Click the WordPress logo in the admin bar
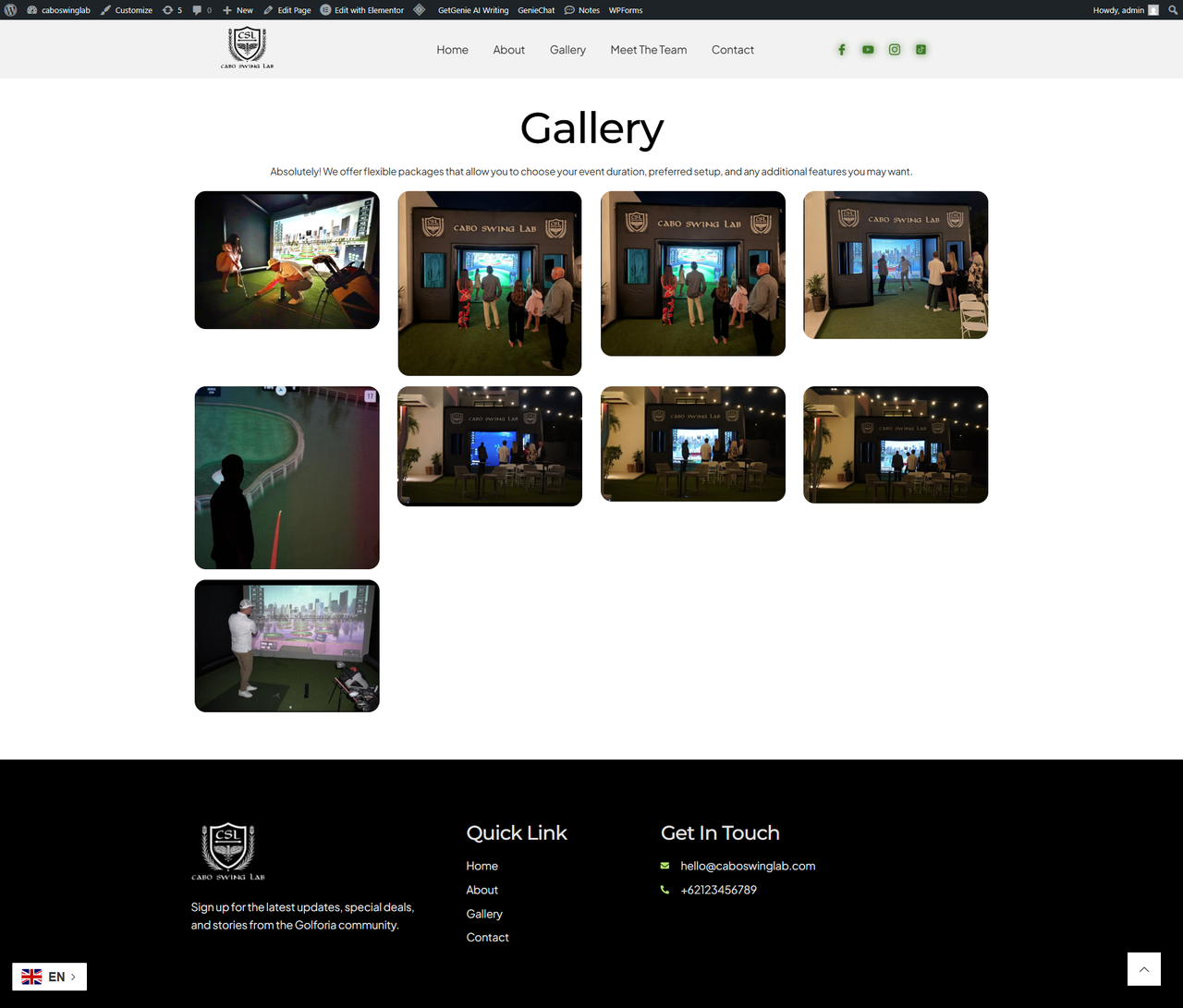 [x=10, y=10]
